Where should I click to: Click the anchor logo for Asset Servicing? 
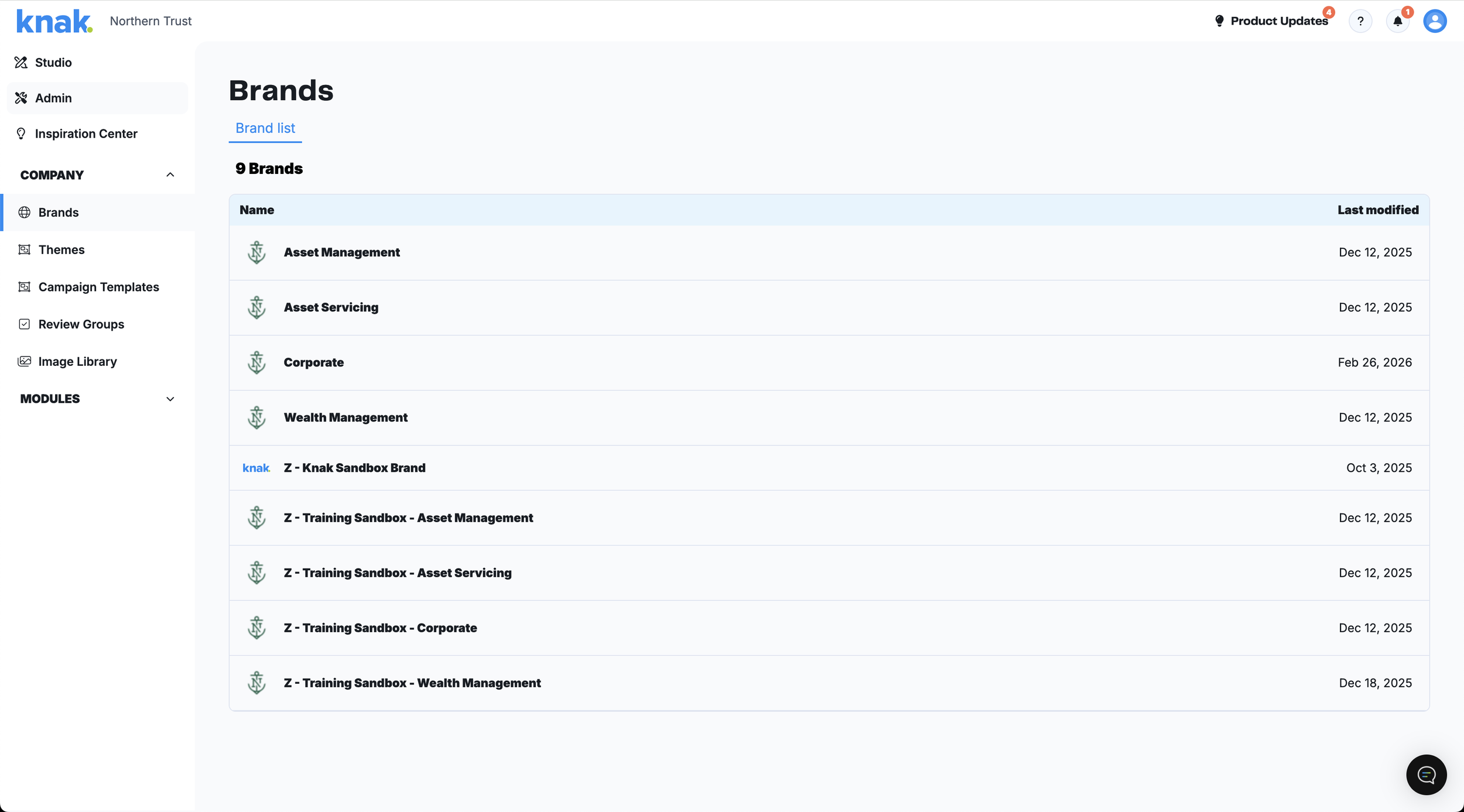(256, 307)
